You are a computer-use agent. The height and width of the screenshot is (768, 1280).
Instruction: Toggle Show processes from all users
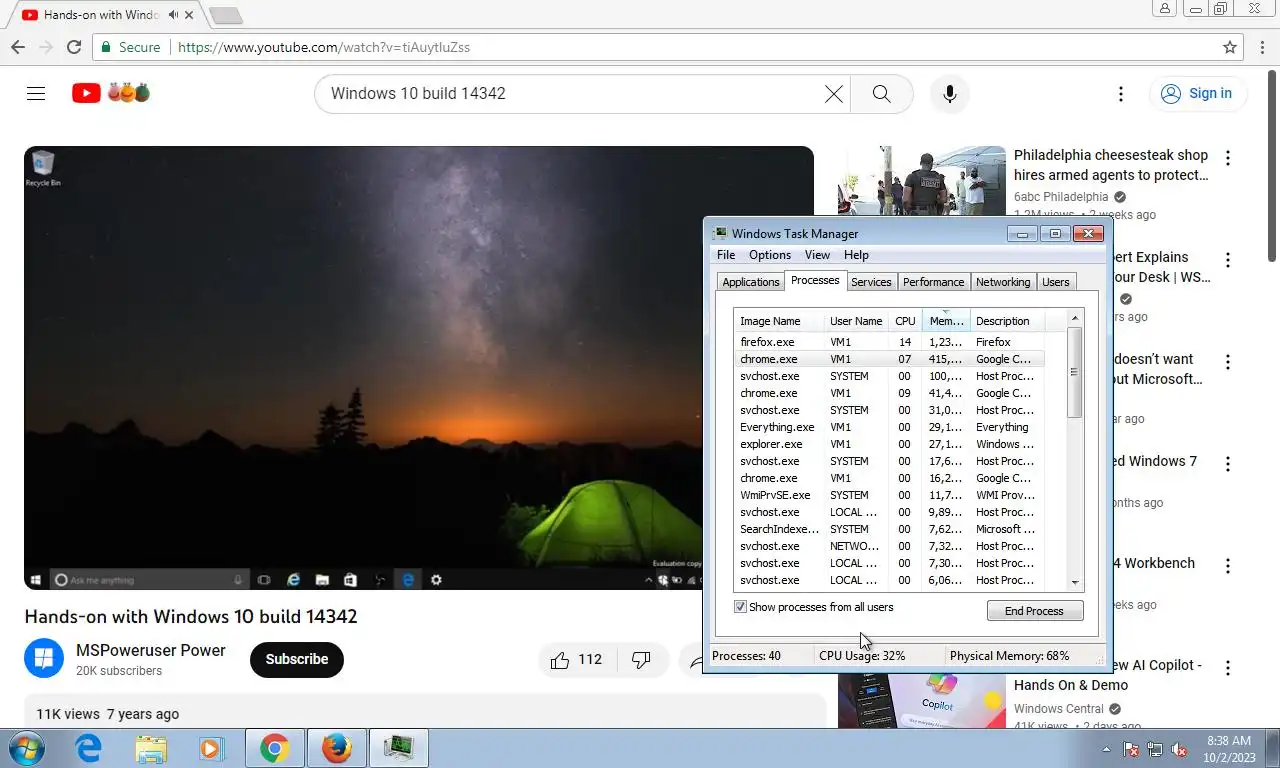(x=740, y=607)
